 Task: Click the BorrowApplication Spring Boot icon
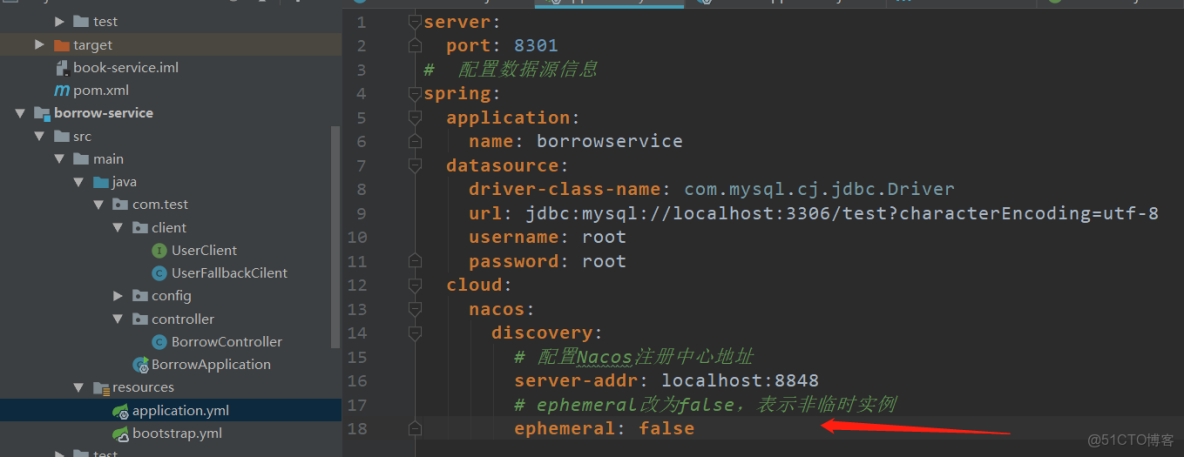click(x=140, y=365)
